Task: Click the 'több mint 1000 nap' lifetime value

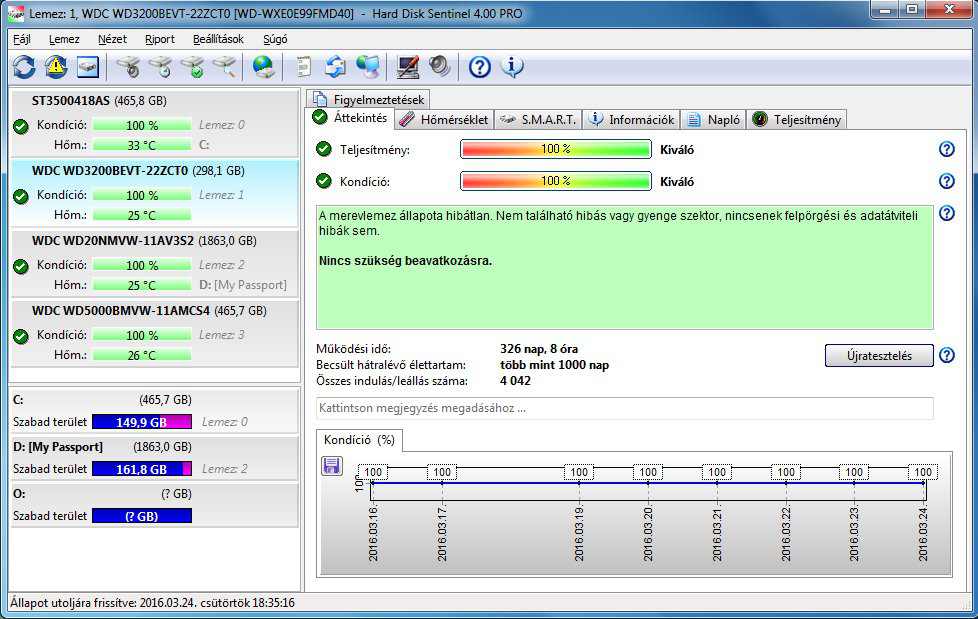Action: (554, 365)
